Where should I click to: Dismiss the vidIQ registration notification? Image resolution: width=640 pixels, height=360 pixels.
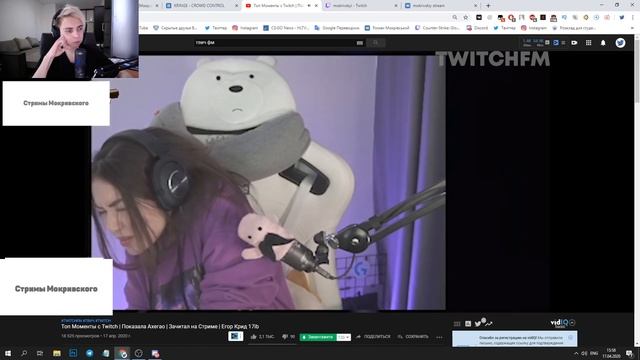click(x=571, y=338)
